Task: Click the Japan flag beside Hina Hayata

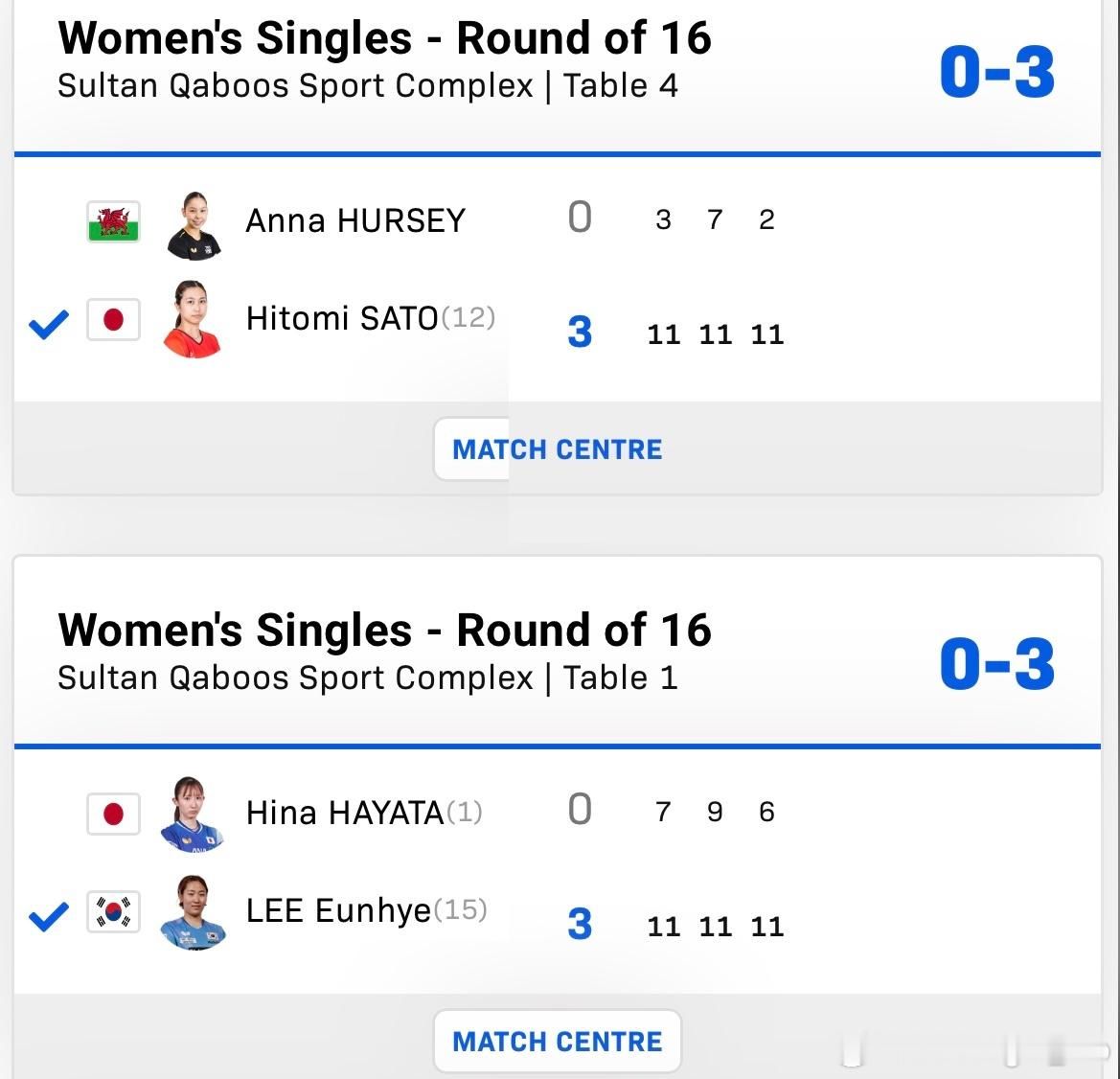Action: (x=113, y=814)
